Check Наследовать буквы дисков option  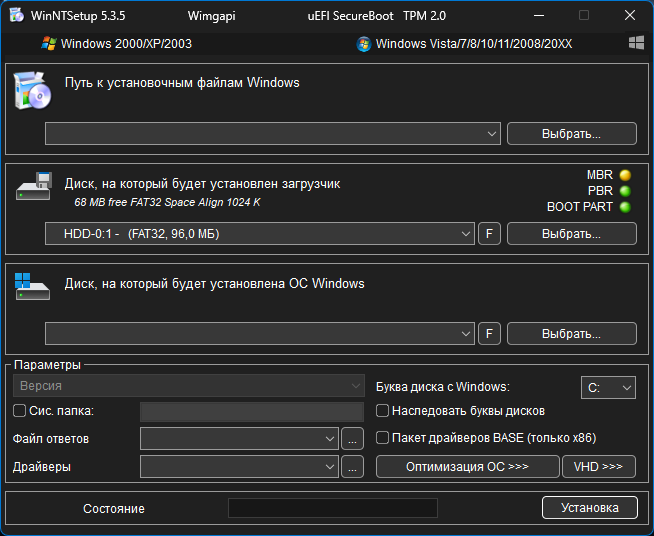(x=382, y=410)
